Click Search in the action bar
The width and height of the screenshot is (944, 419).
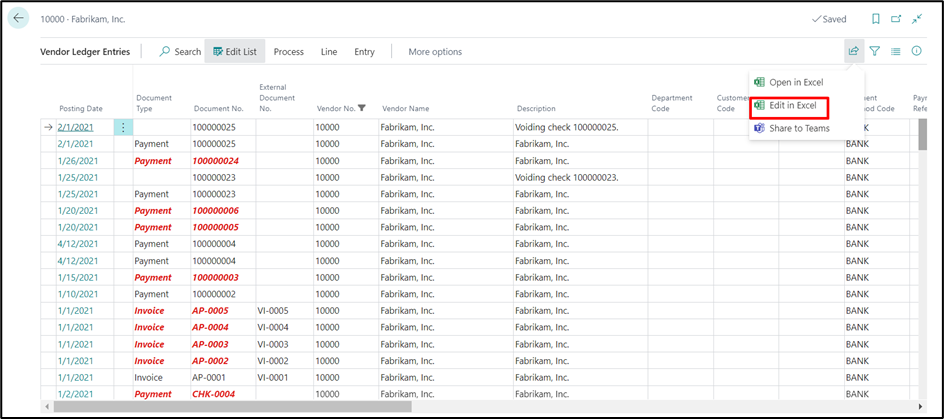tap(180, 52)
